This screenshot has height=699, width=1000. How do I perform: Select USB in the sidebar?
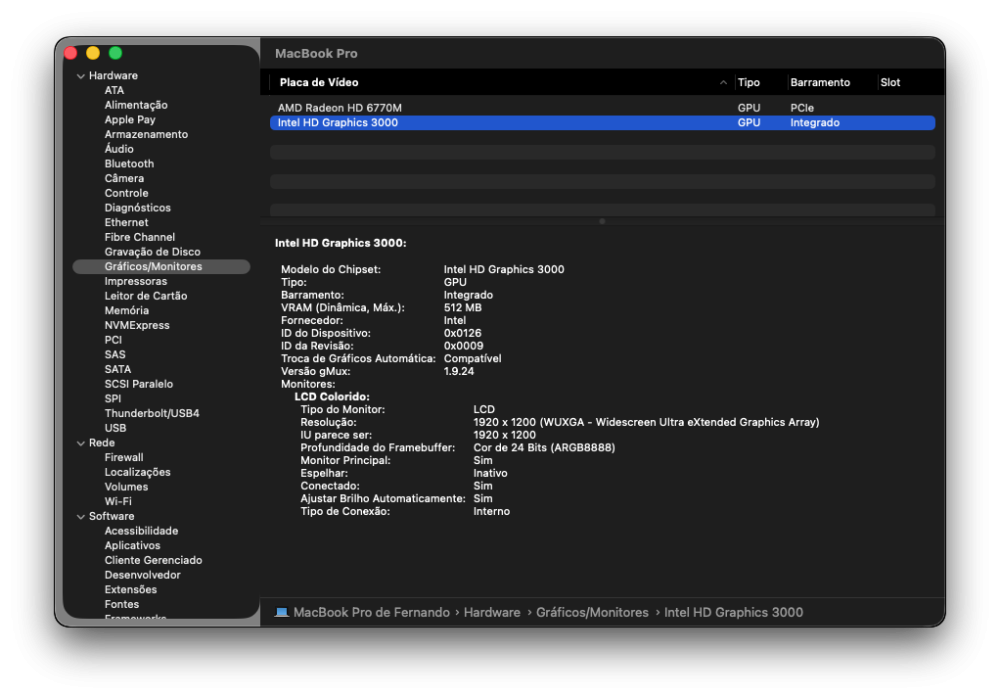pyautogui.click(x=115, y=428)
